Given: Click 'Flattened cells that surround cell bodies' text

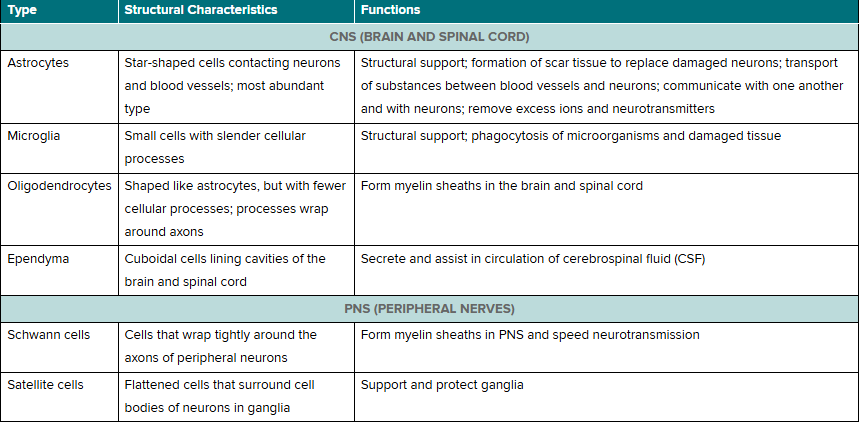Looking at the screenshot, I should (219, 397).
